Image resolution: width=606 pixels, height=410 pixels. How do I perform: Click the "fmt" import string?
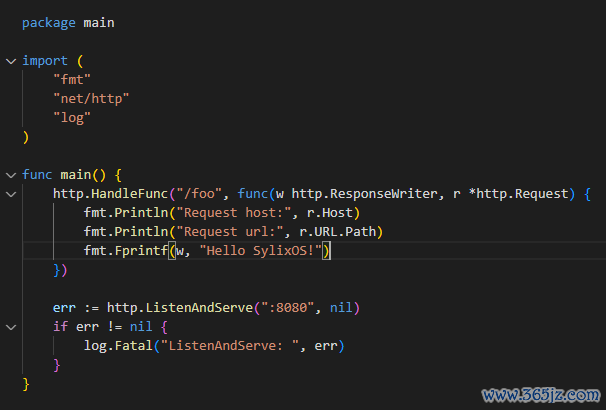pos(72,80)
